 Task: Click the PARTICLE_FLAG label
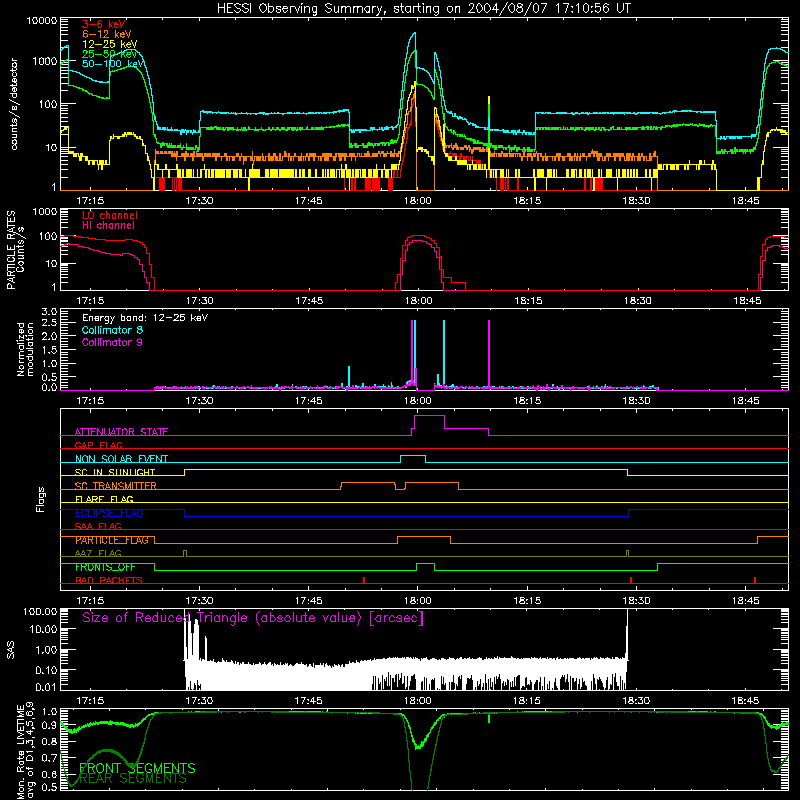112,540
